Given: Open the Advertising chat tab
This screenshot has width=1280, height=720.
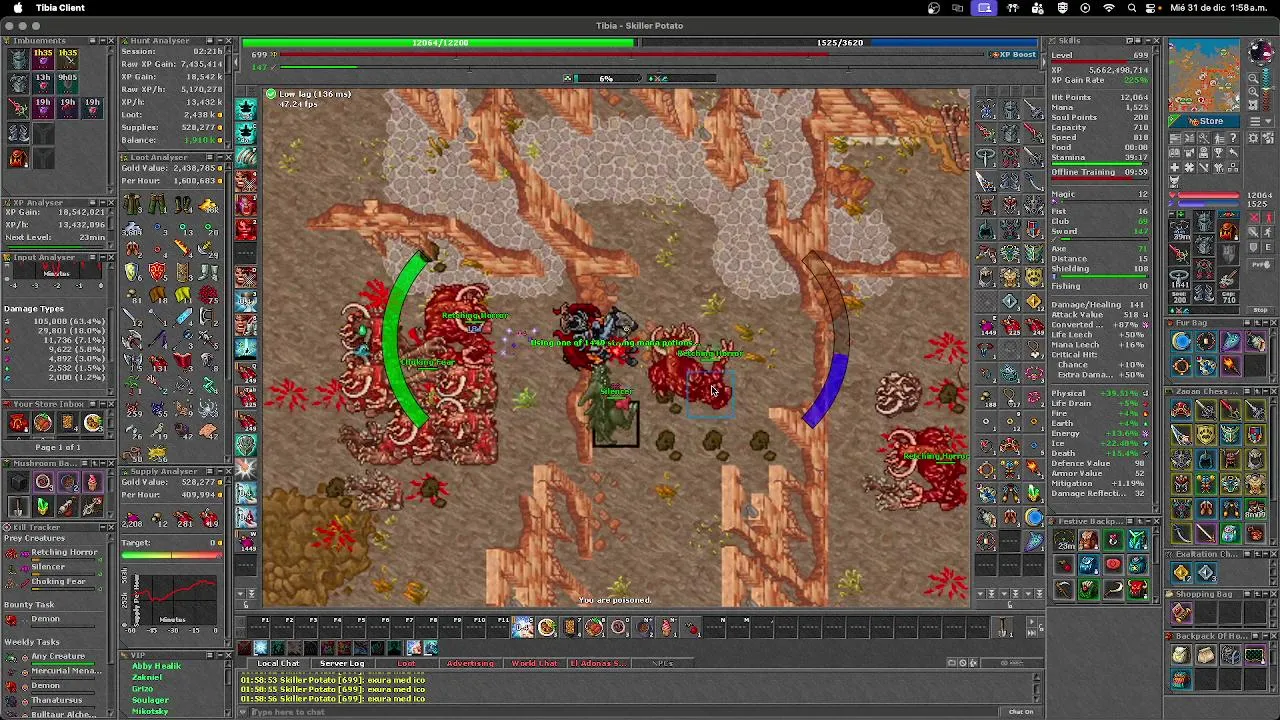Looking at the screenshot, I should pos(470,664).
